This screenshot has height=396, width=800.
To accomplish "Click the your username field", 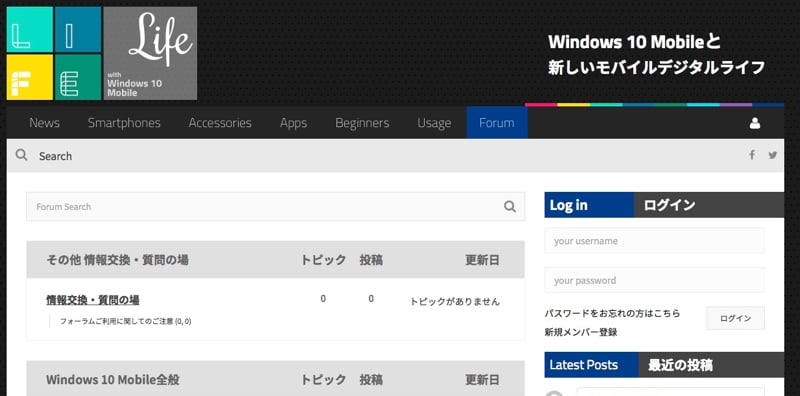I will coord(655,241).
